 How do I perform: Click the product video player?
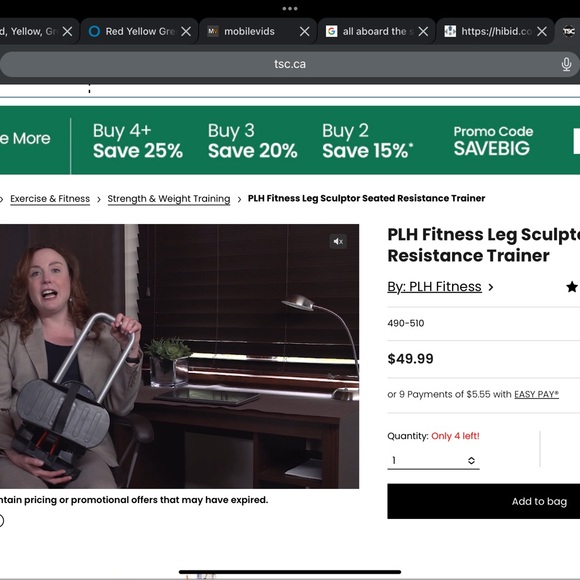pyautogui.click(x=179, y=356)
